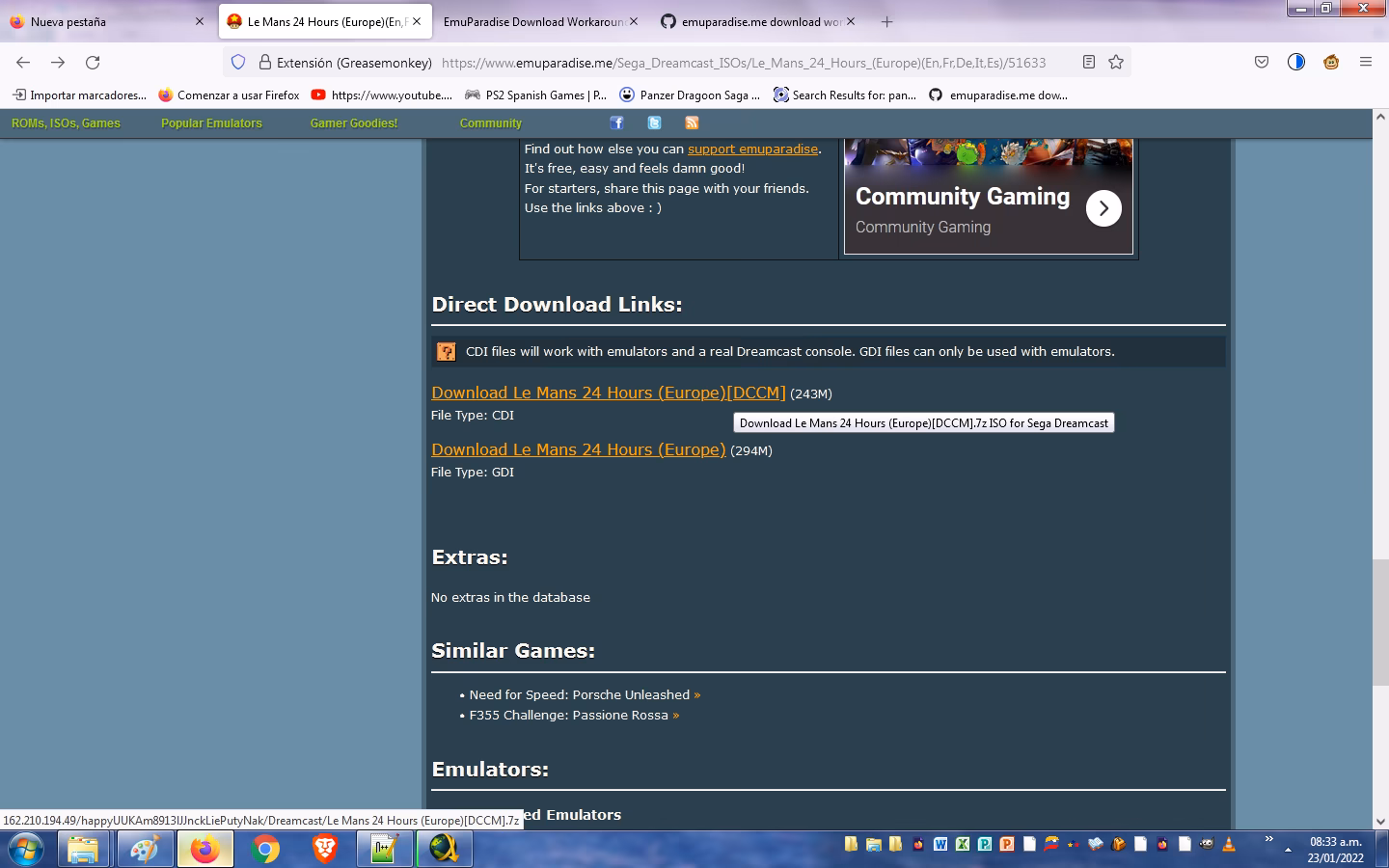Open emuparadise.me dow... GitHub bookmark
The image size is (1389, 868).
pyautogui.click(x=998, y=95)
